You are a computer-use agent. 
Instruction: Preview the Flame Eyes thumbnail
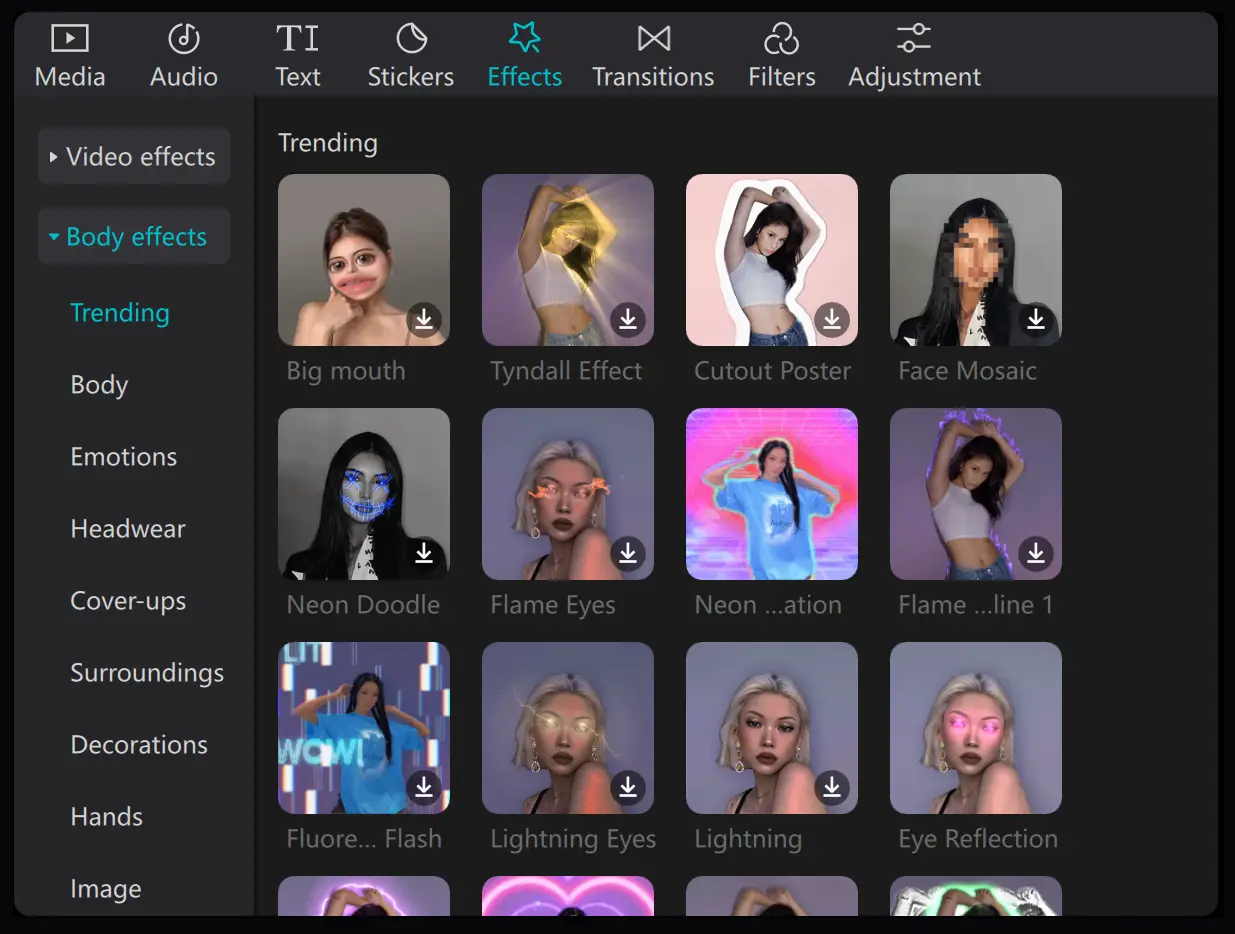(568, 494)
